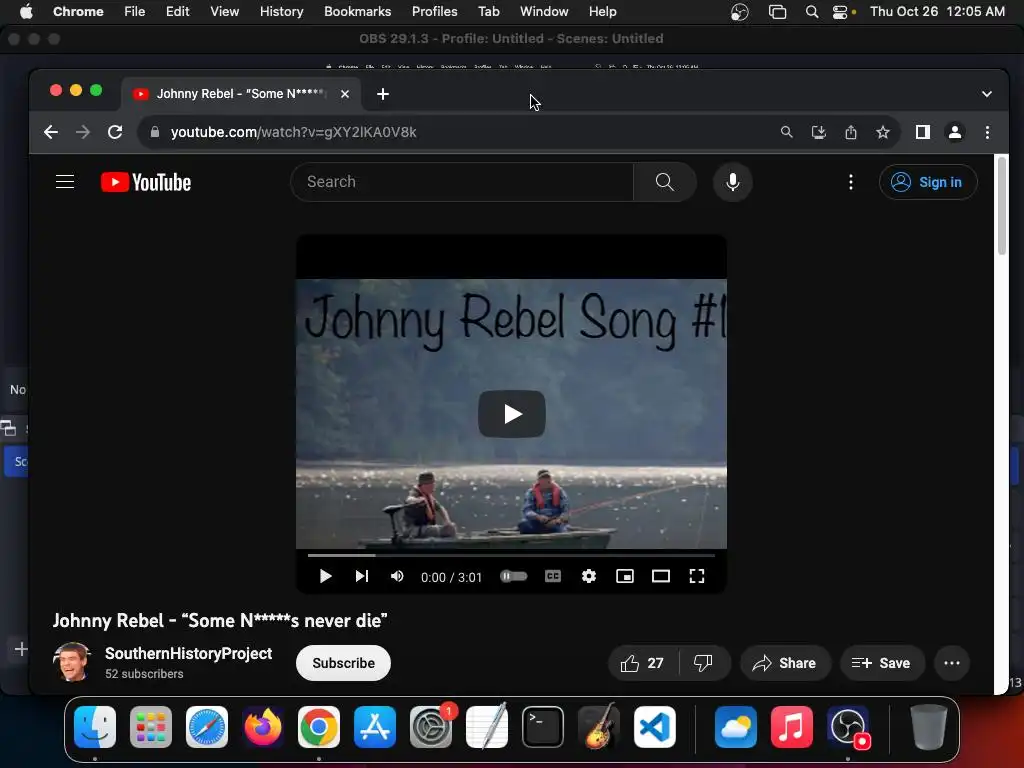Click the plus button in the OBS window
1024x768 pixels.
tap(21, 648)
